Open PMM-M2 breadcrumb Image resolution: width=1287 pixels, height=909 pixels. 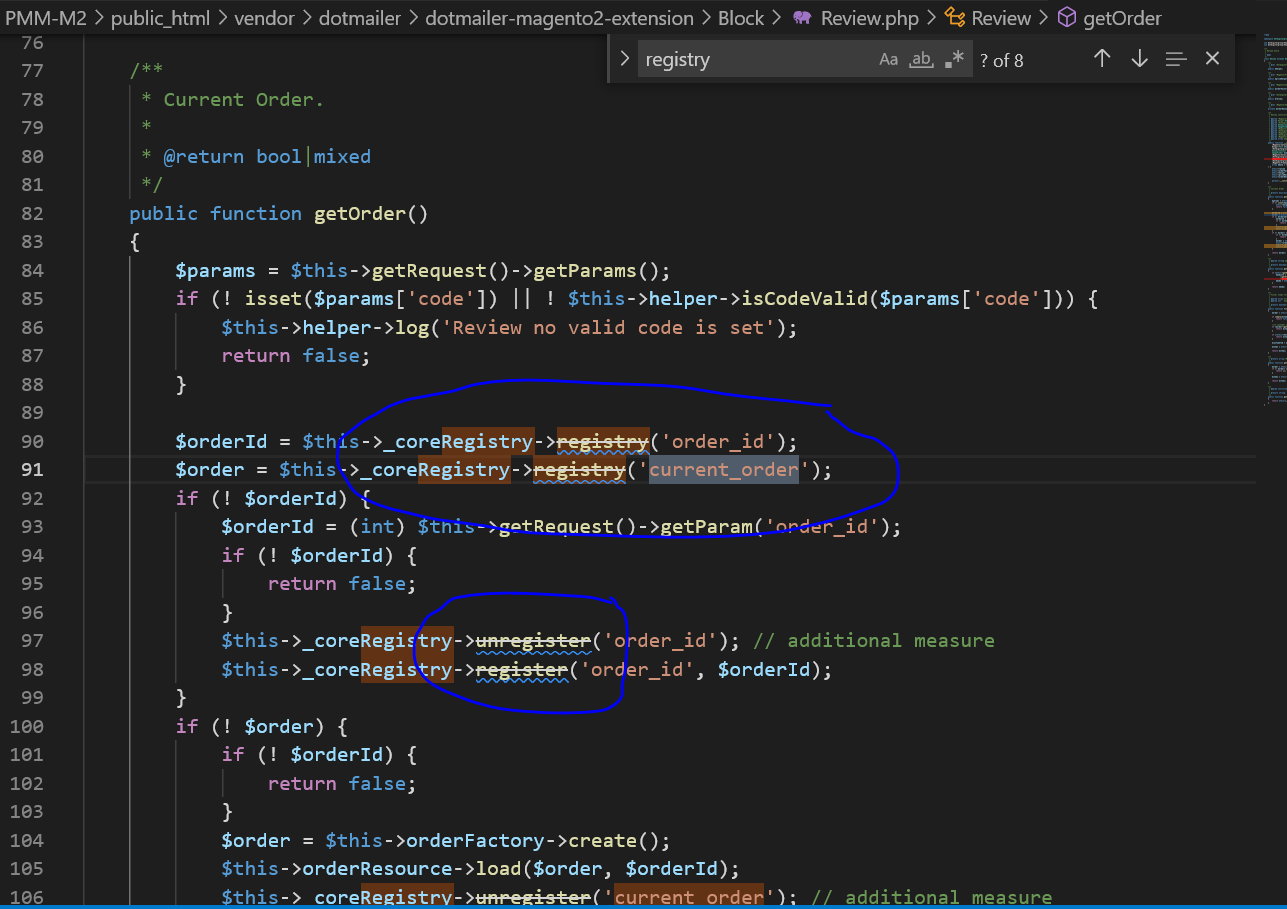[x=48, y=18]
